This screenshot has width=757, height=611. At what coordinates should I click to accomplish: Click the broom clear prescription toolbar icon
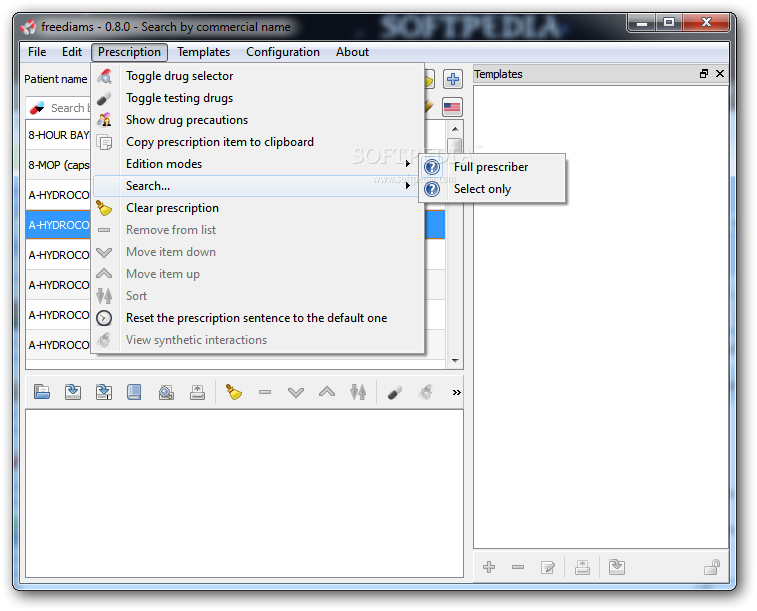pos(234,392)
